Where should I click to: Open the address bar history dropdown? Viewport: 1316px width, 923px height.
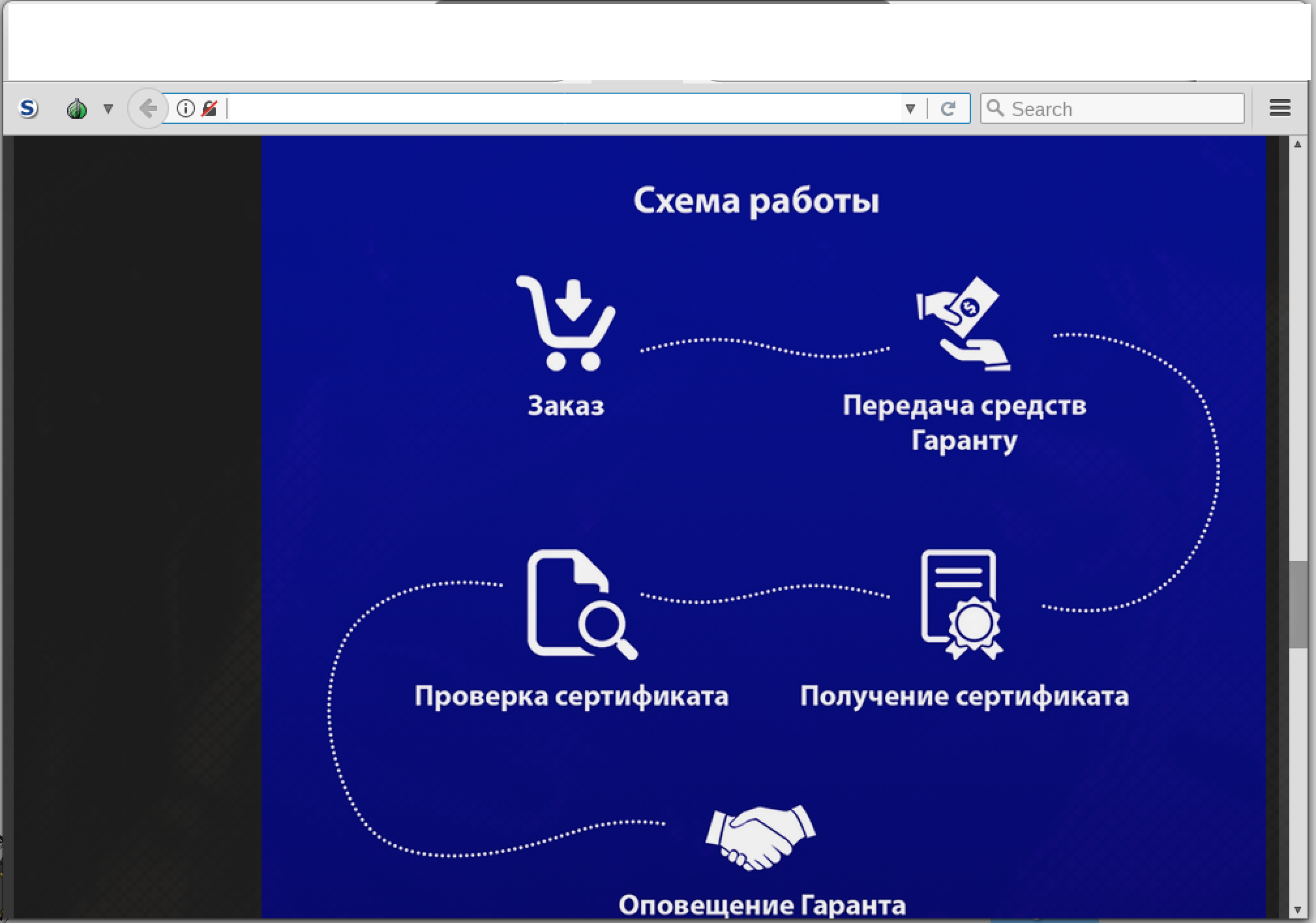[910, 108]
